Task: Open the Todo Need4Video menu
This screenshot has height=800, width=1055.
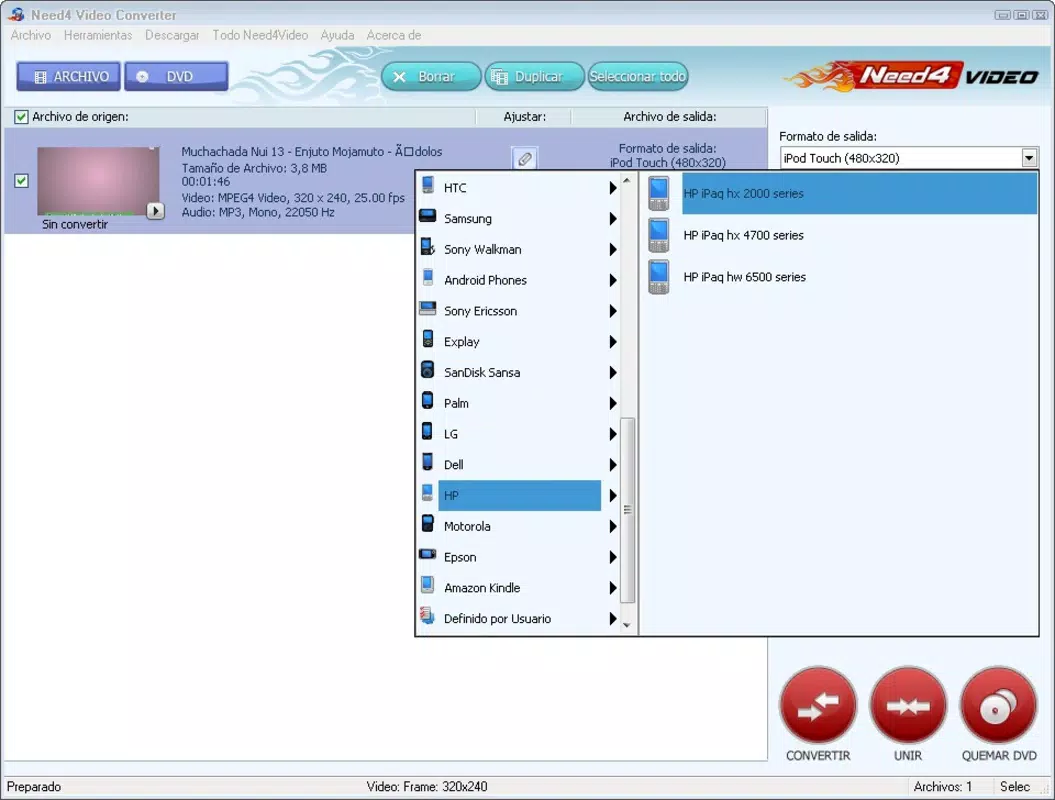Action: 260,35
